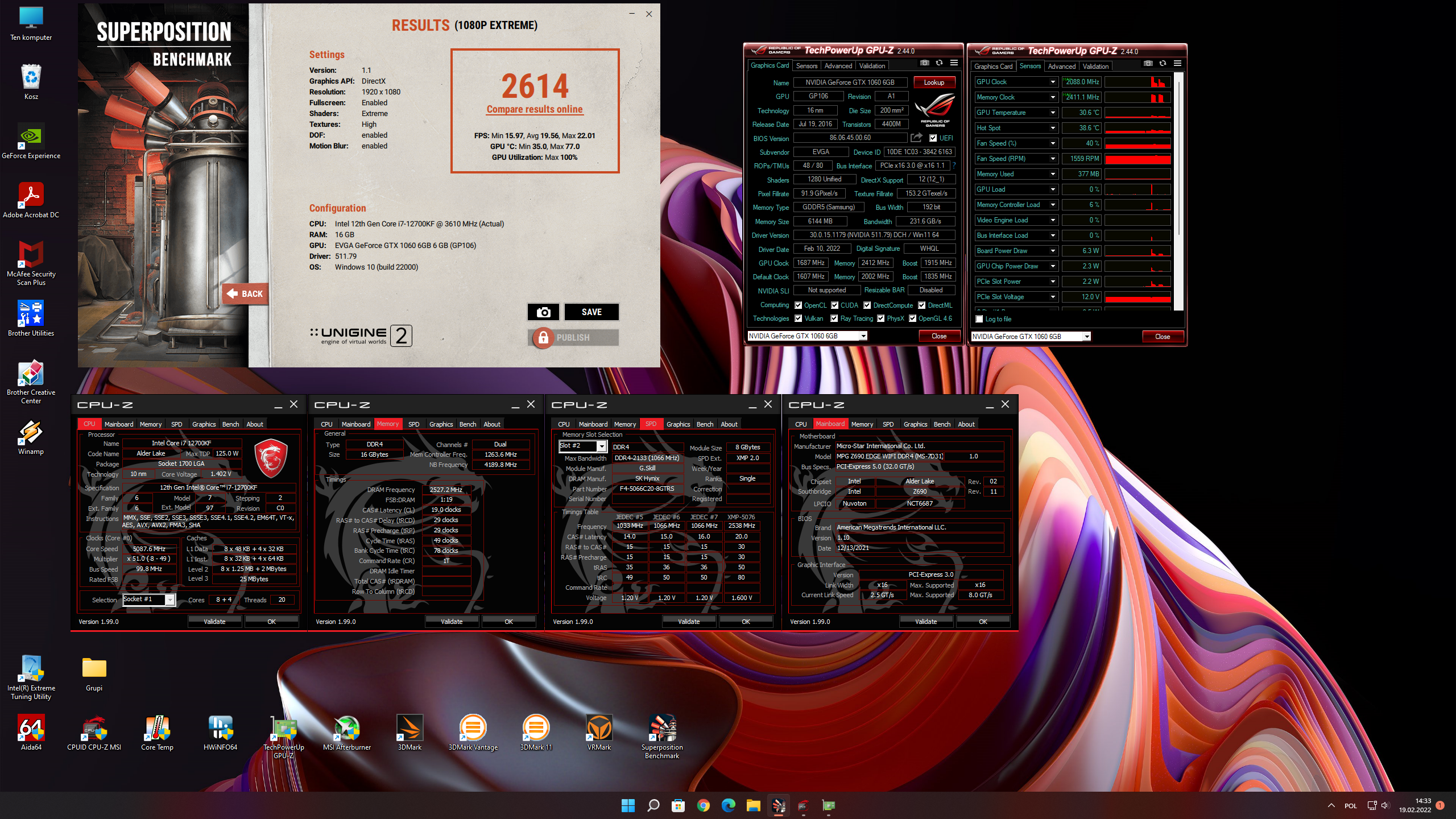Click the refresh icon in GPU-Z Sensors window
The height and width of the screenshot is (819, 1456).
pyautogui.click(x=1163, y=64)
